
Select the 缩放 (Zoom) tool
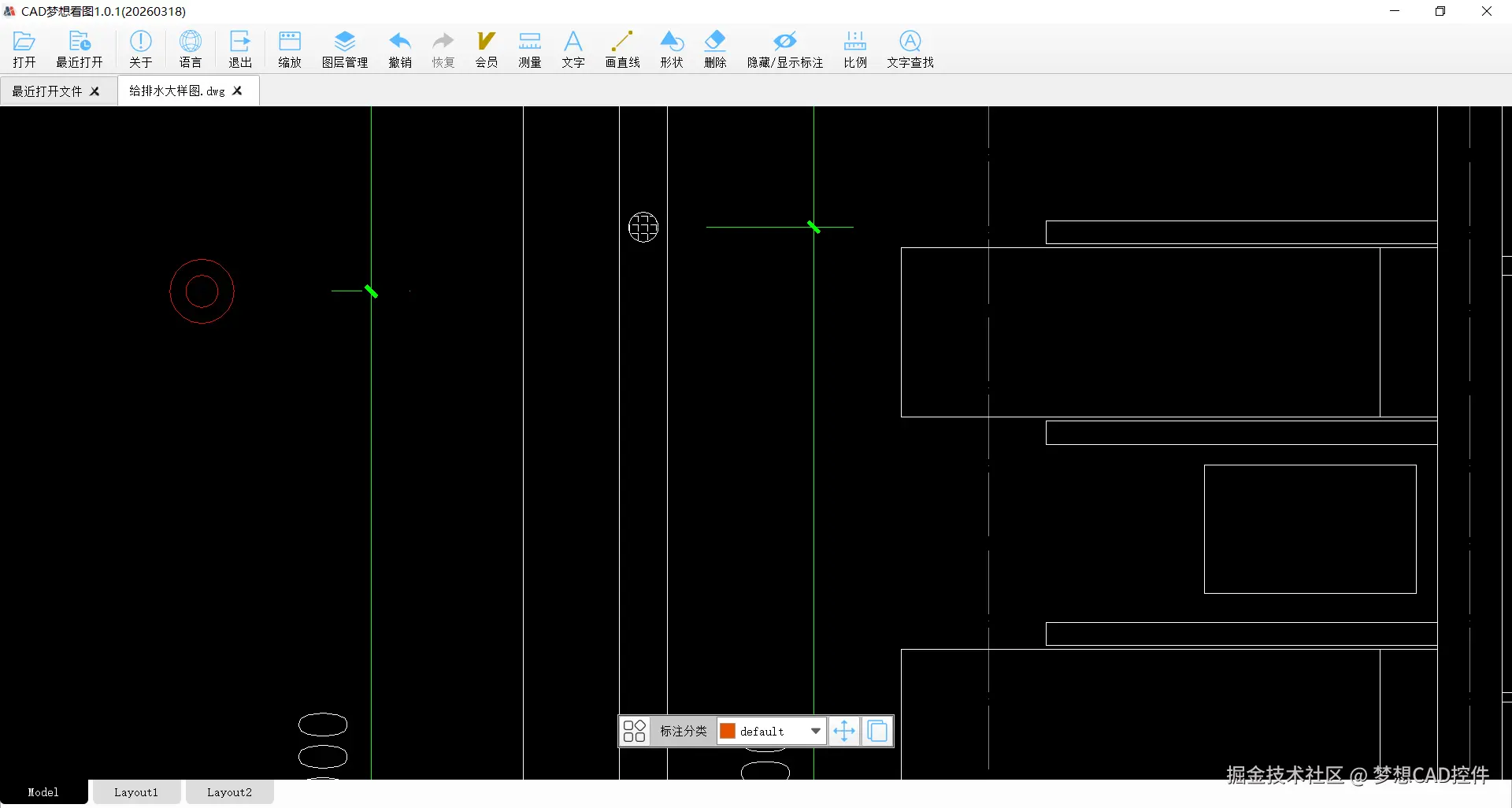pos(290,50)
